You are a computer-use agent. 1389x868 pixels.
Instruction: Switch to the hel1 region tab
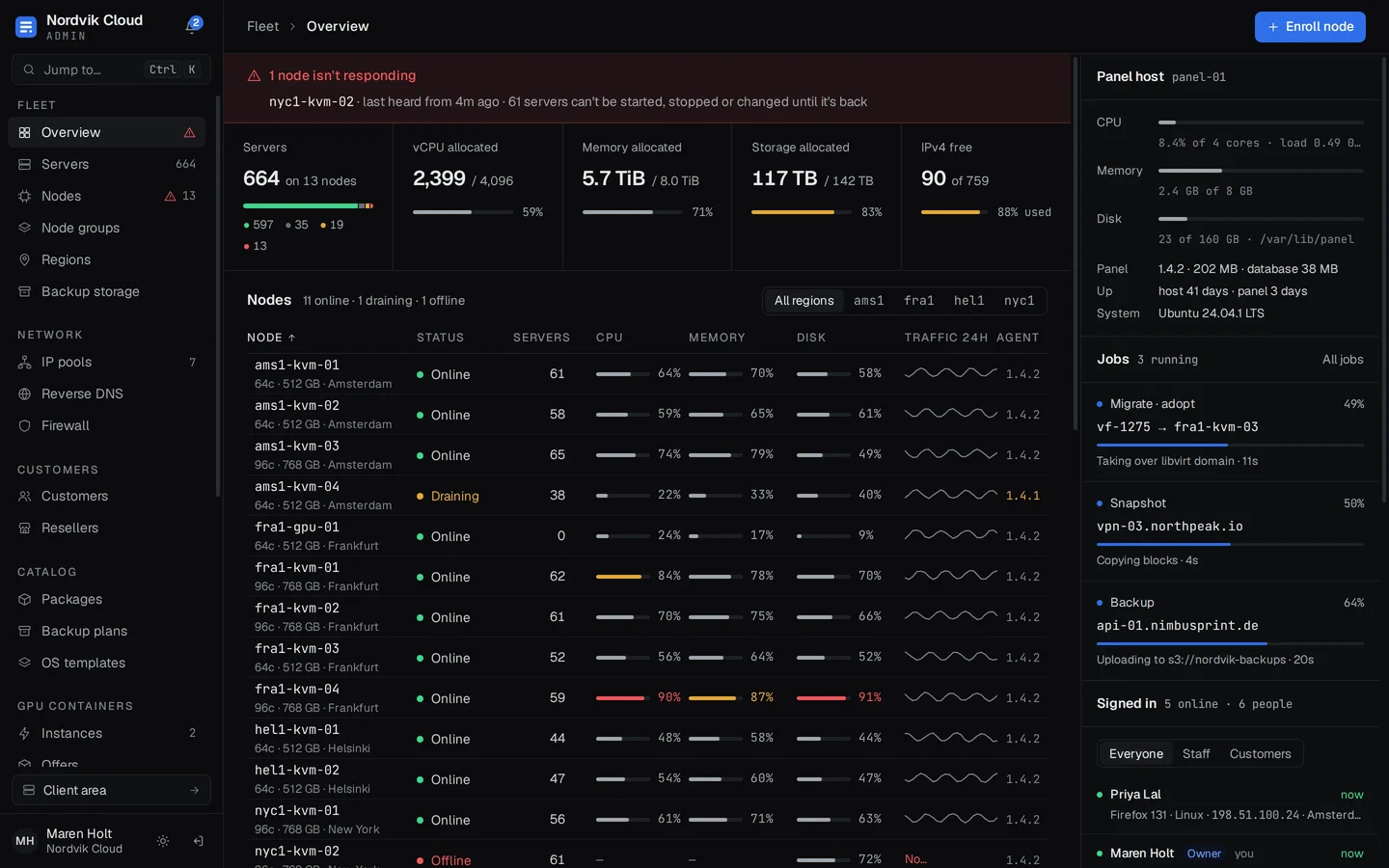(968, 301)
